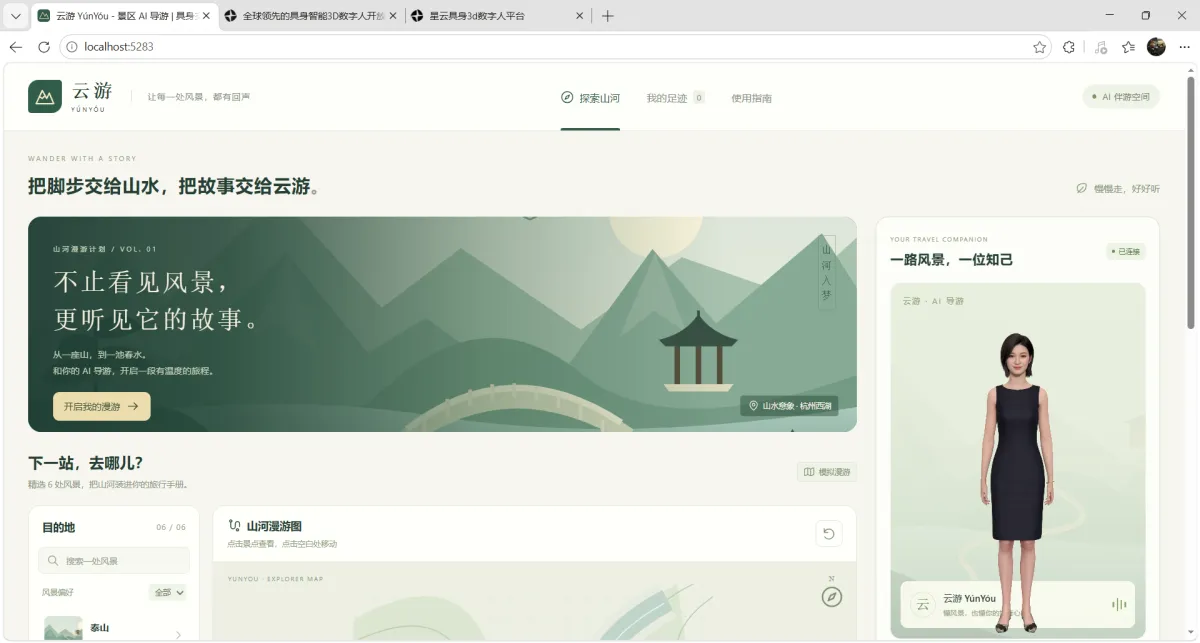This screenshot has height=643, width=1200.
Task: Close the 云游 YúnYóu browser tab
Action: point(206,16)
